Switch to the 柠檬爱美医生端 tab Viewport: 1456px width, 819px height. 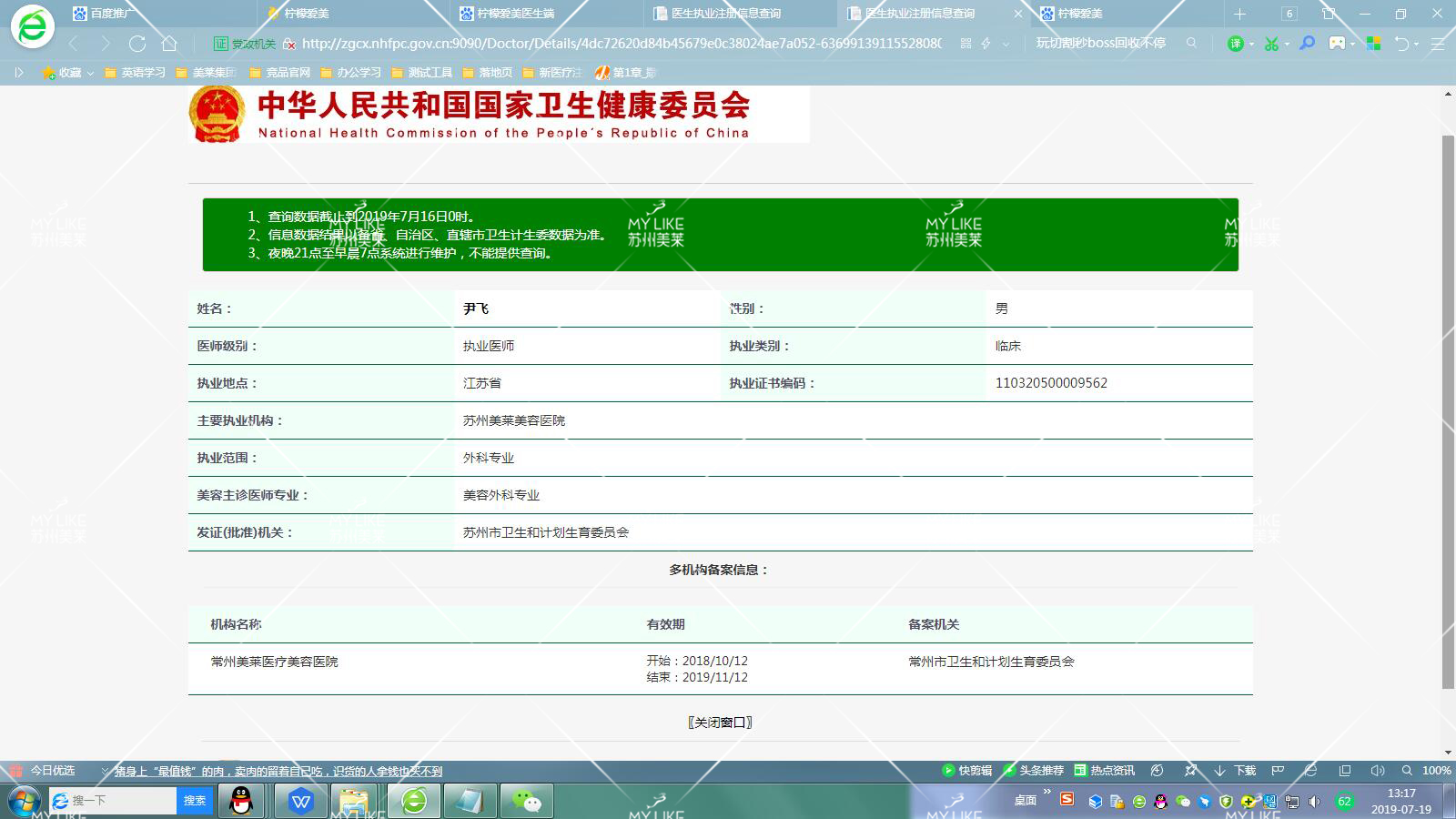pos(515,14)
